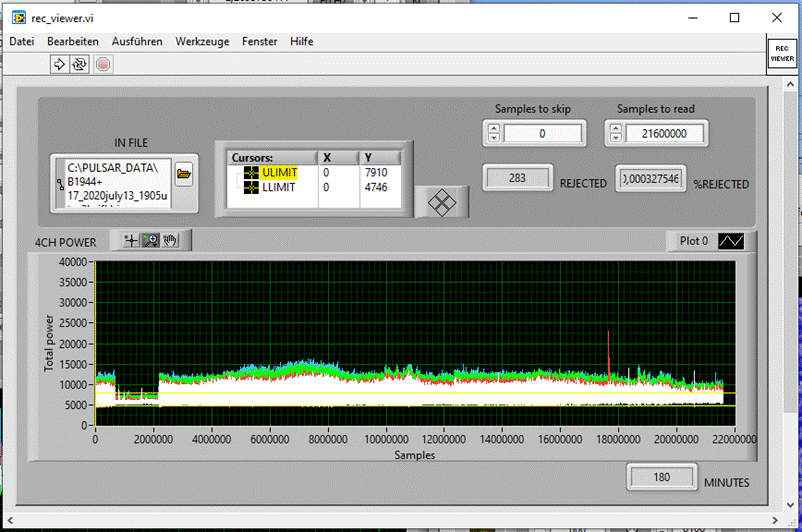Select the ULIMIT cursor name
The image size is (802, 532).
pos(279,172)
